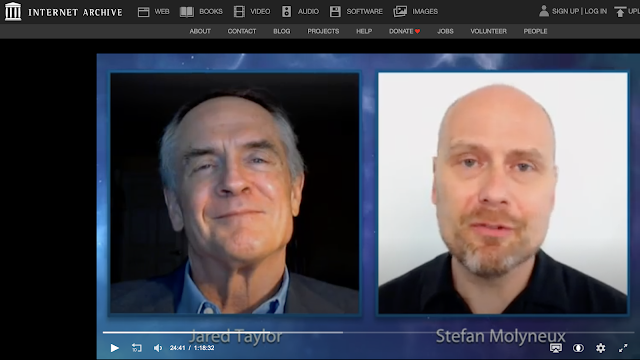640x360 pixels.
Task: Open the AUDIO menu label
Action: (308, 11)
